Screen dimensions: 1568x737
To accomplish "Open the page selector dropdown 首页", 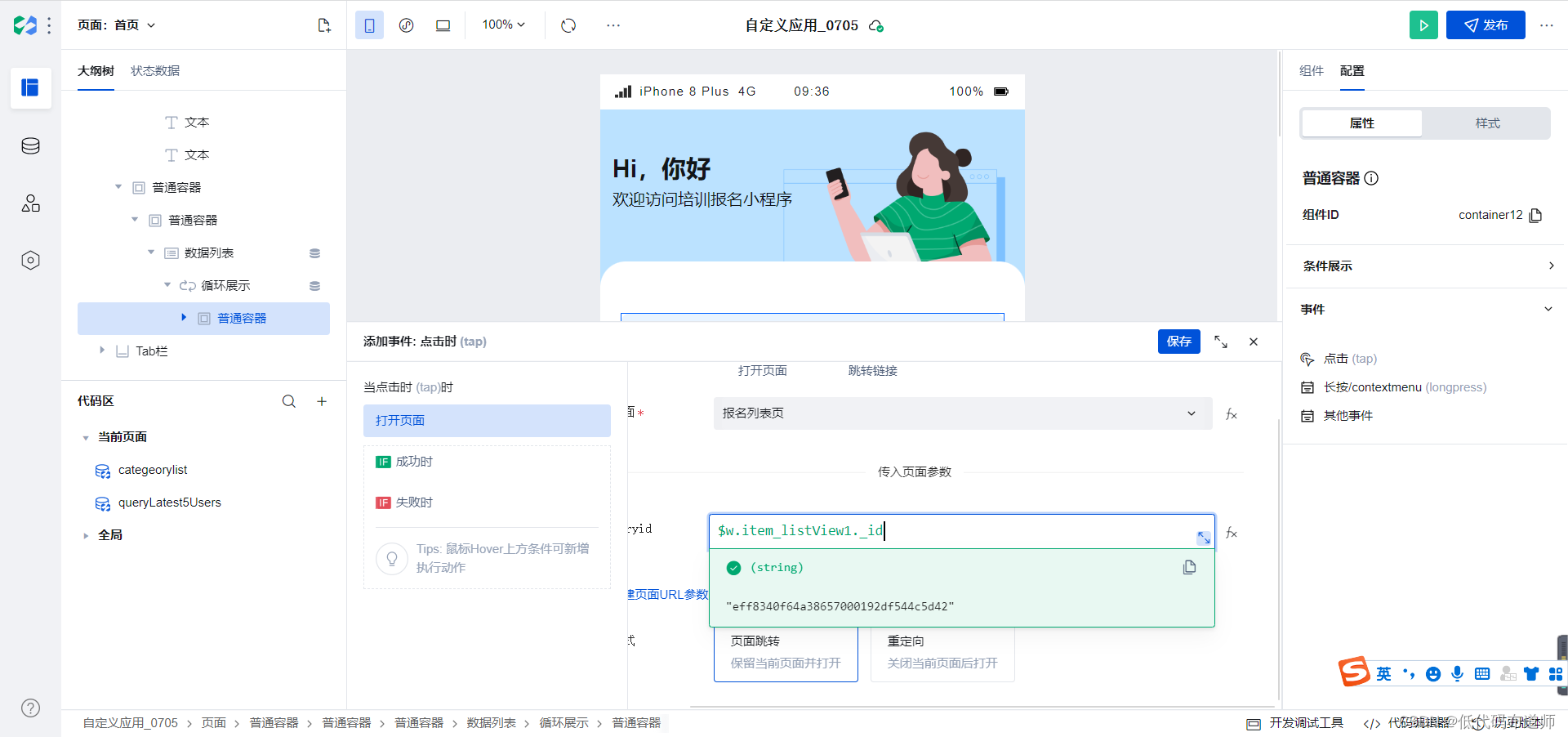I will [x=117, y=25].
